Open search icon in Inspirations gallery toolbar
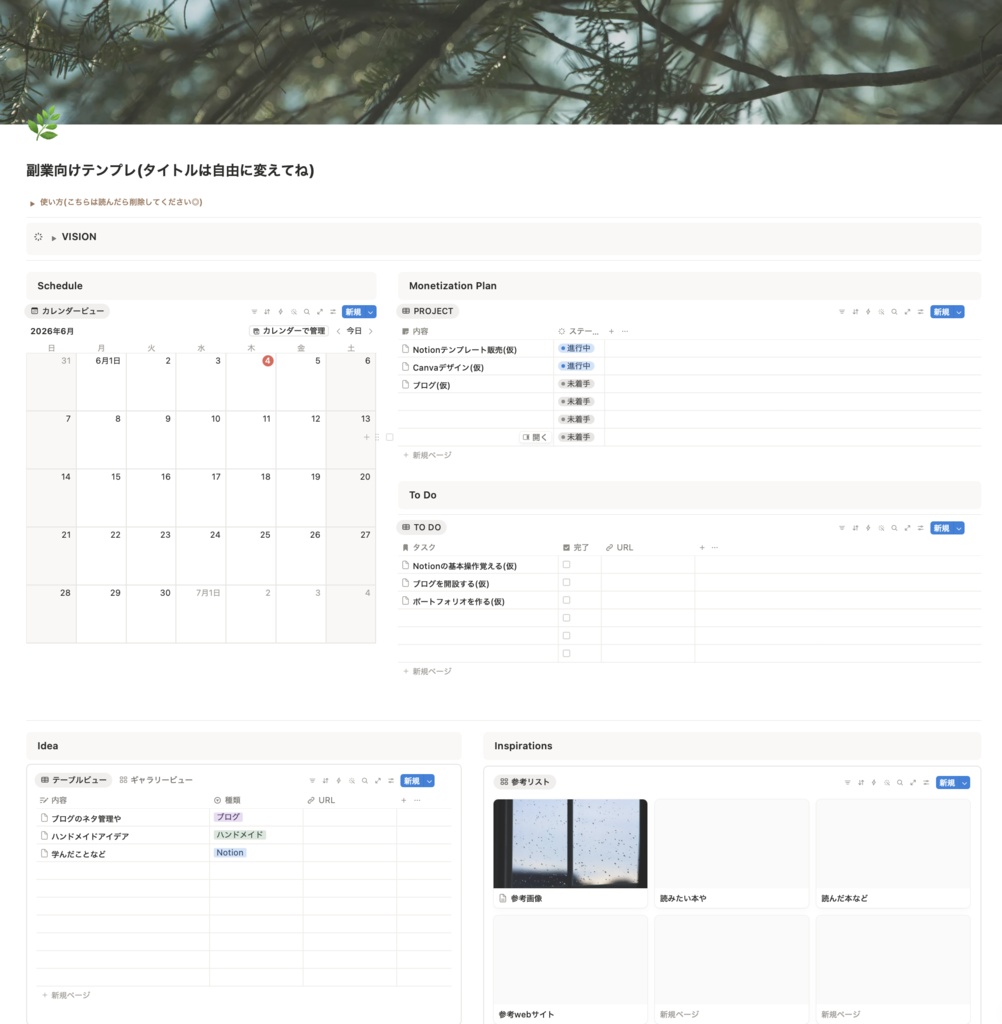This screenshot has height=1024, width=1002. coord(899,782)
